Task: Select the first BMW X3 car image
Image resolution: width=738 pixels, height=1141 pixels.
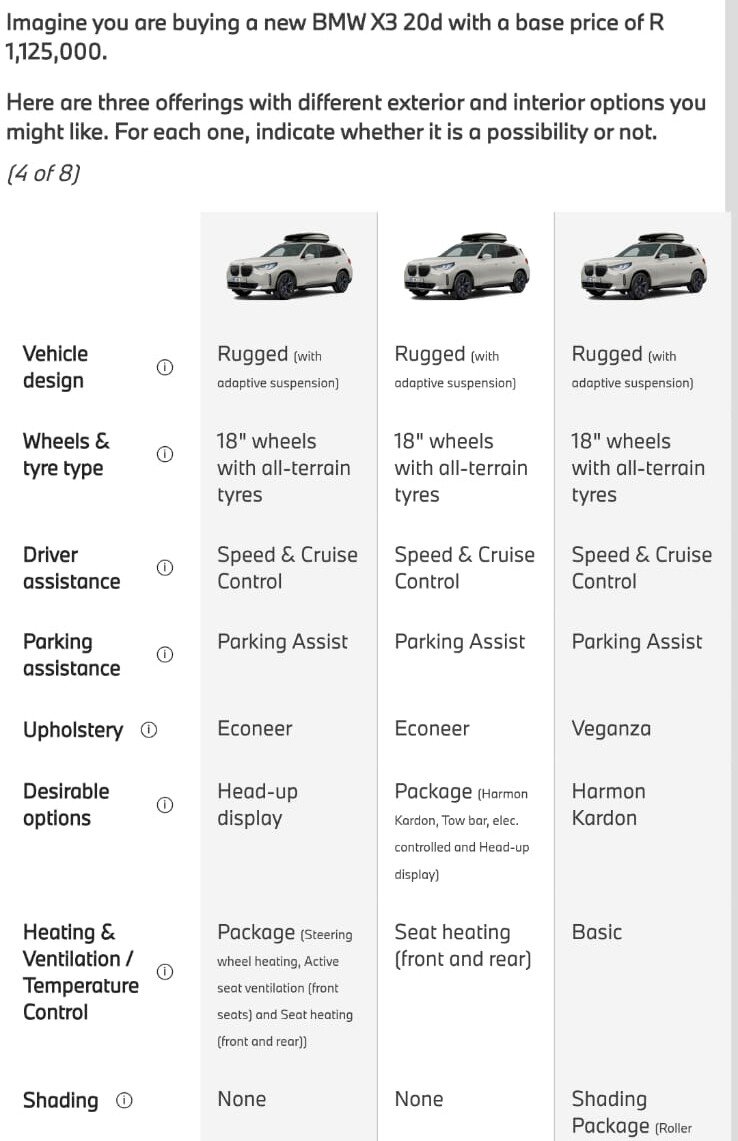Action: click(x=288, y=266)
